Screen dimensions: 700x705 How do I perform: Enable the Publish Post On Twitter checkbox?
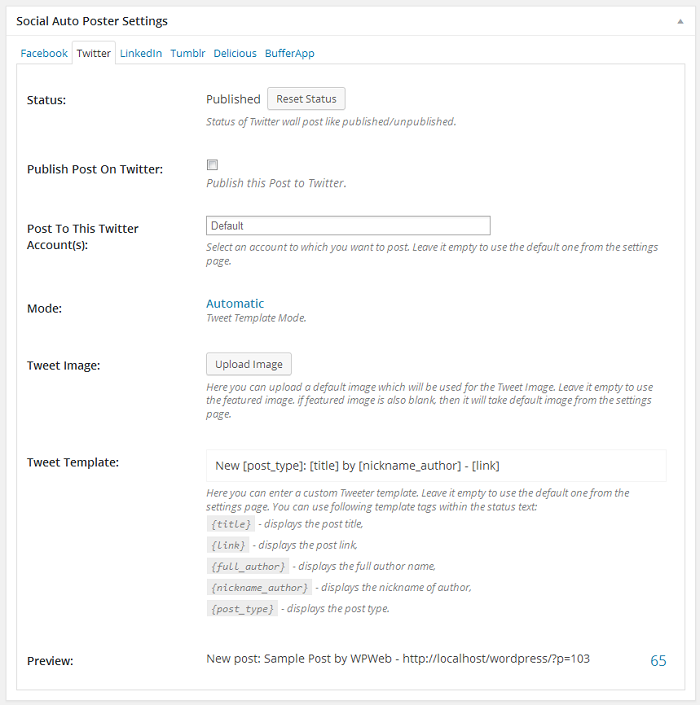point(212,165)
